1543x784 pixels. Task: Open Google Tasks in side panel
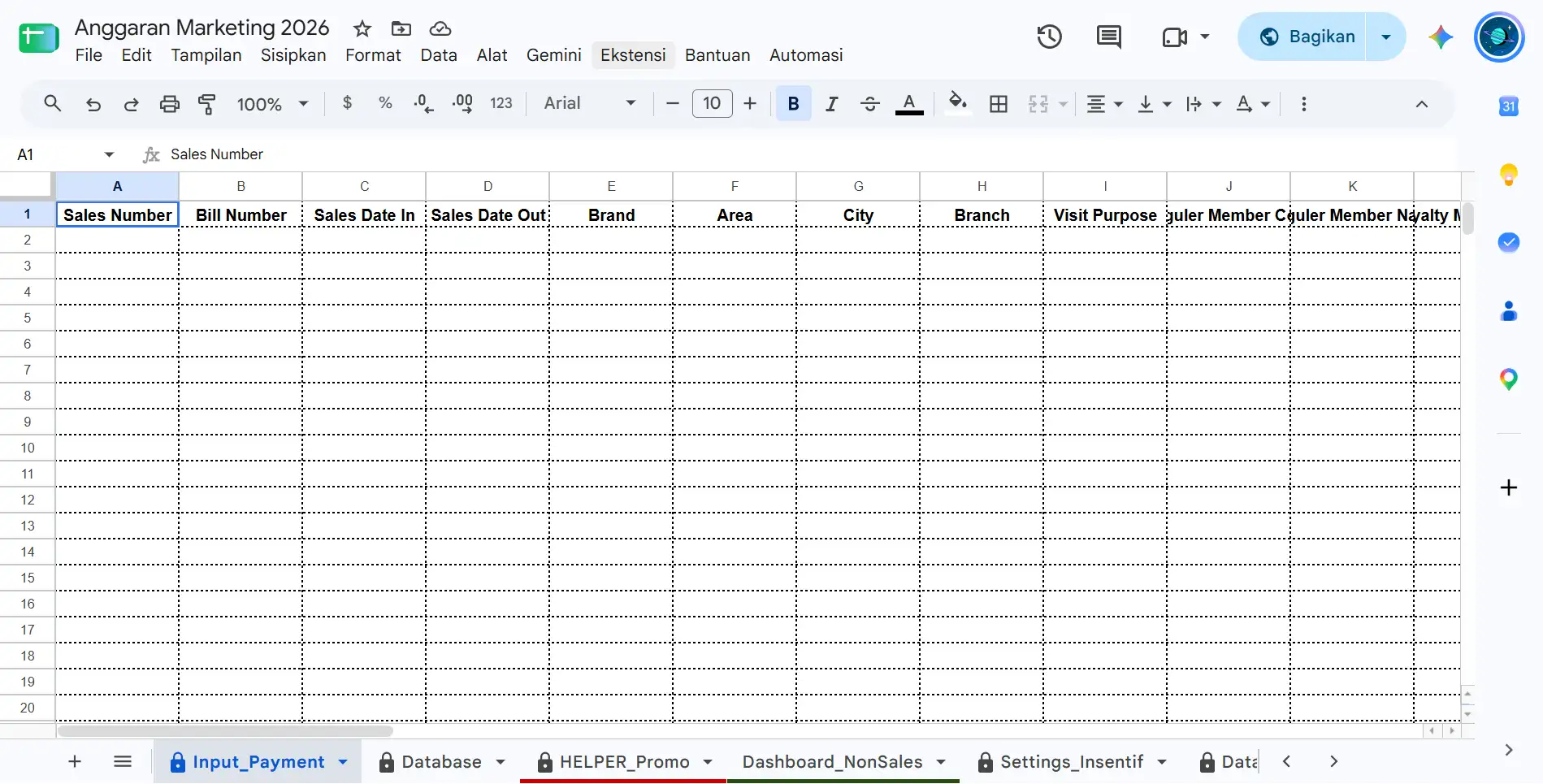(x=1509, y=243)
